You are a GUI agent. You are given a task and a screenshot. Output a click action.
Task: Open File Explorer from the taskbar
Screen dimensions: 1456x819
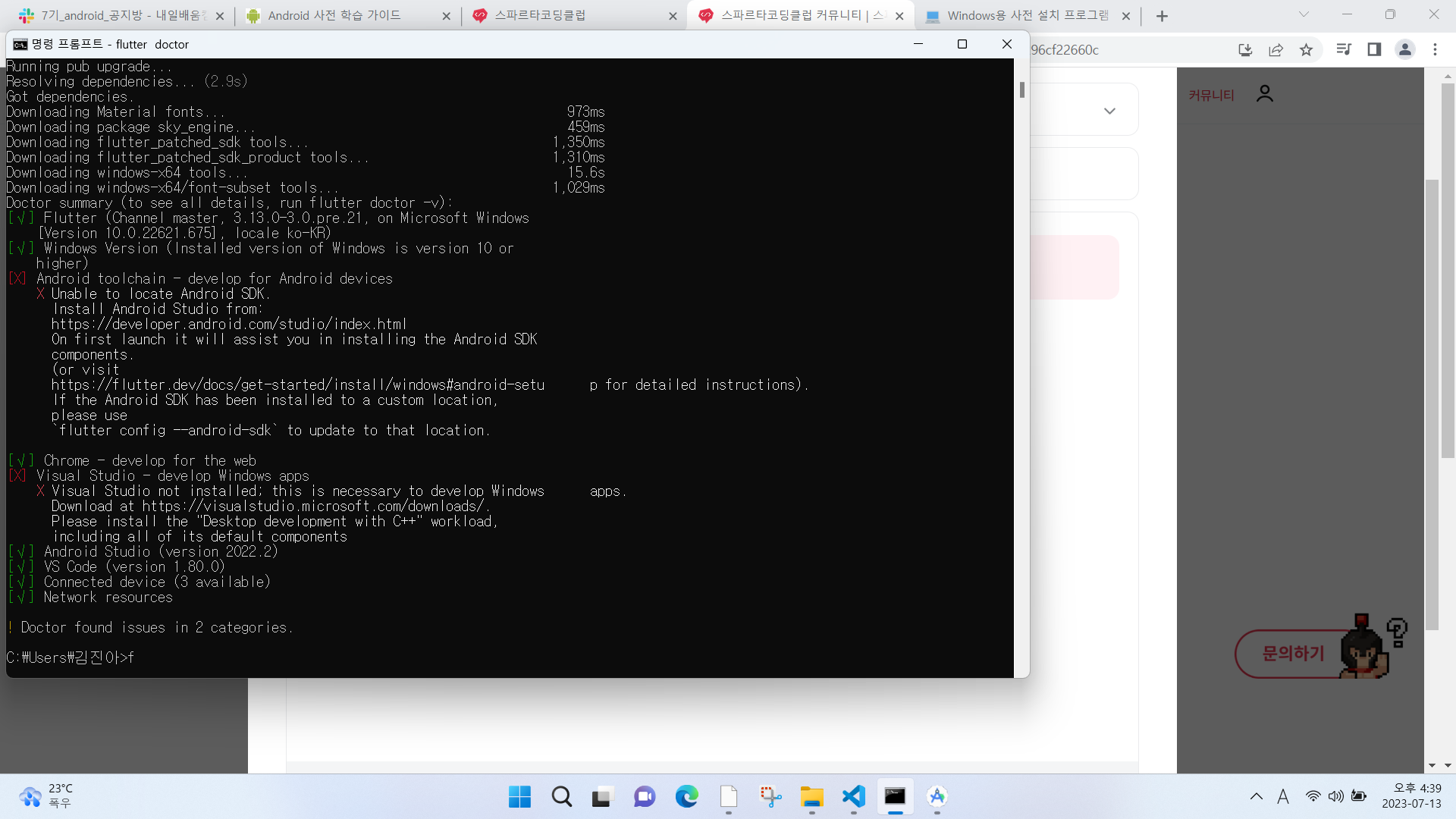pos(811,796)
